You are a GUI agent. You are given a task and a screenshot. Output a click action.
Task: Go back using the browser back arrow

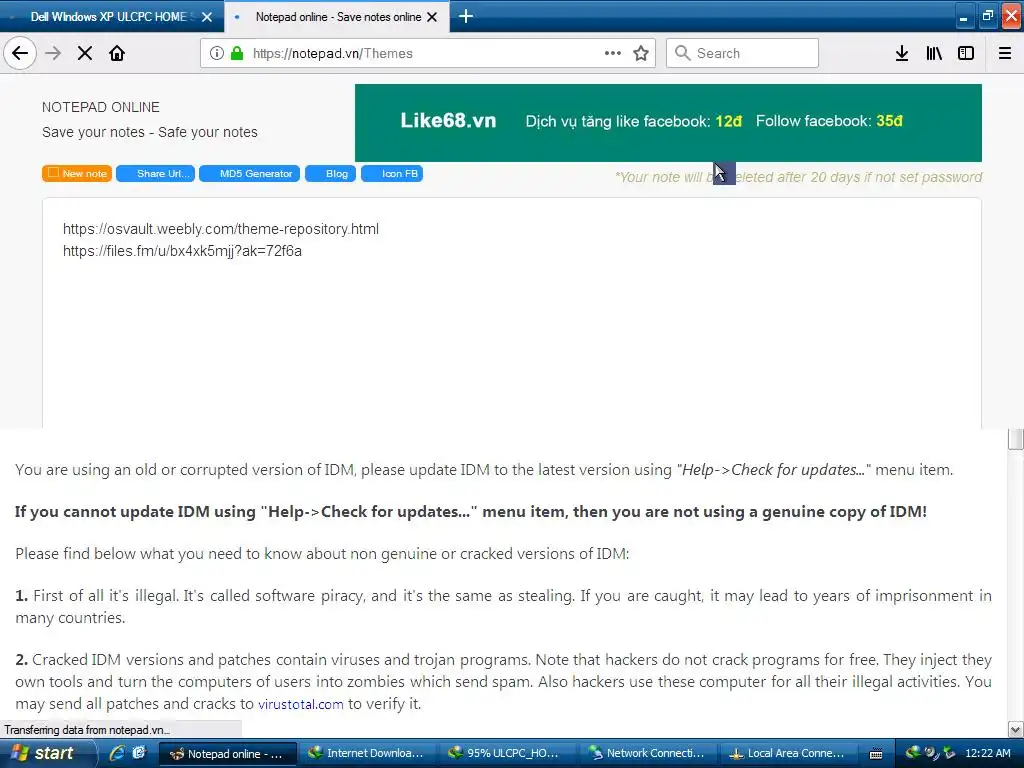point(20,53)
